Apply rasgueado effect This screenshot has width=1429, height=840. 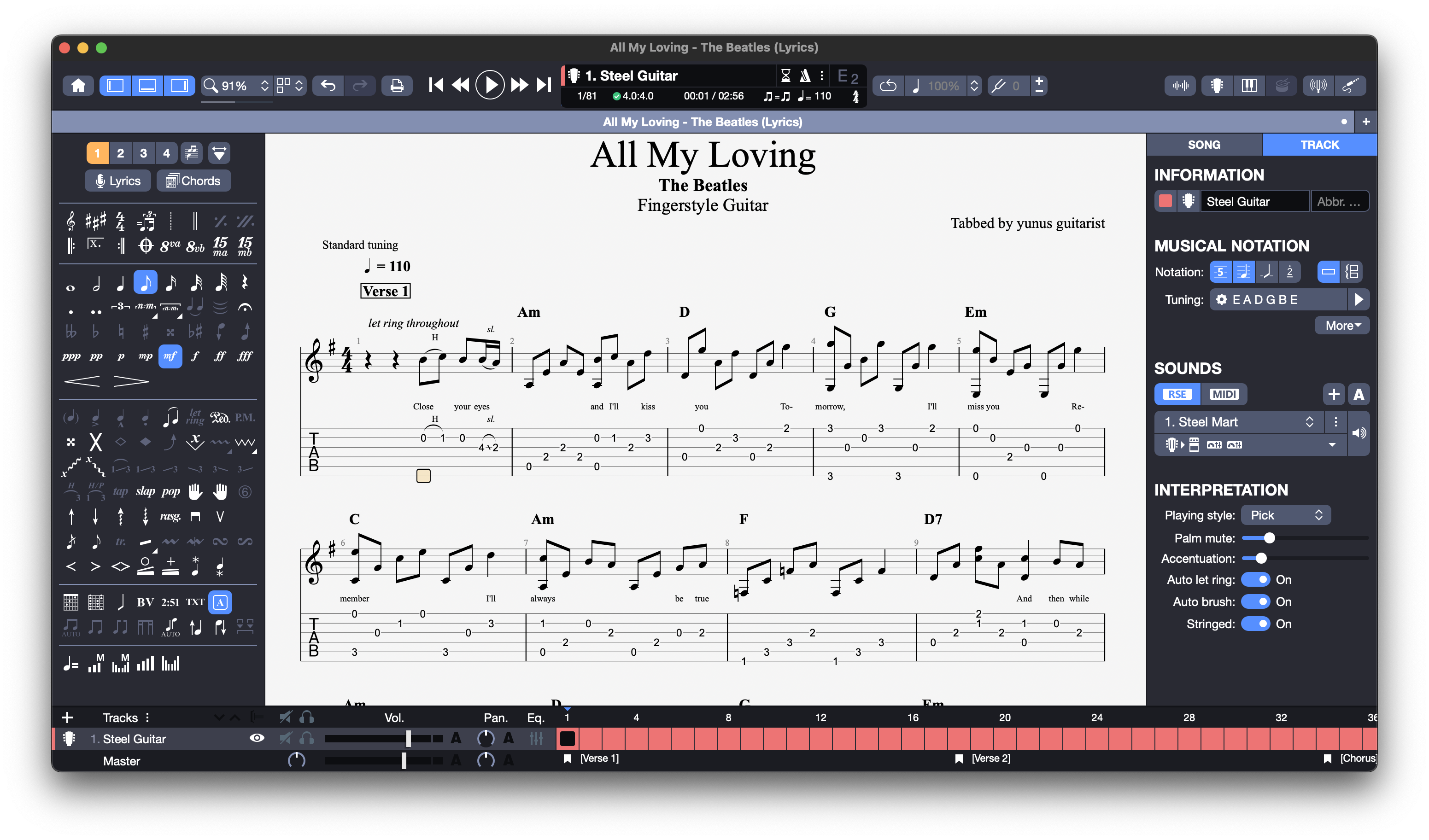click(170, 516)
